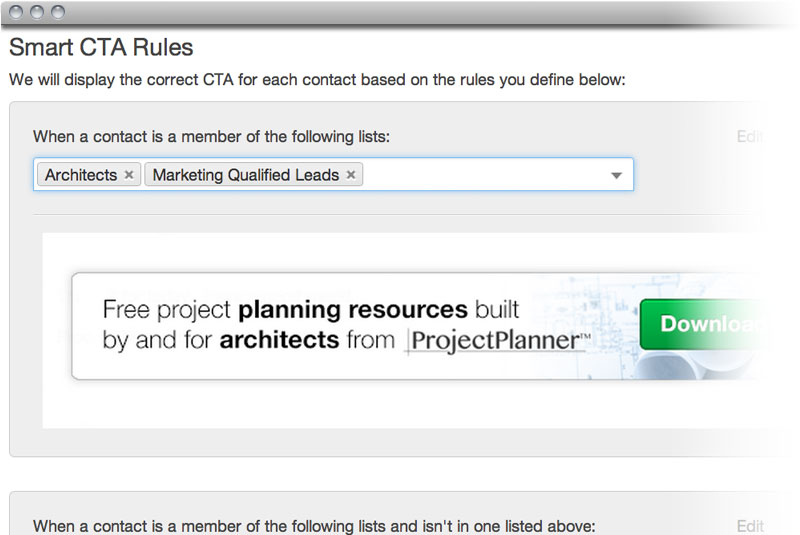The height and width of the screenshot is (535, 800).
Task: Maximize window with the green button
Action: pos(57,12)
